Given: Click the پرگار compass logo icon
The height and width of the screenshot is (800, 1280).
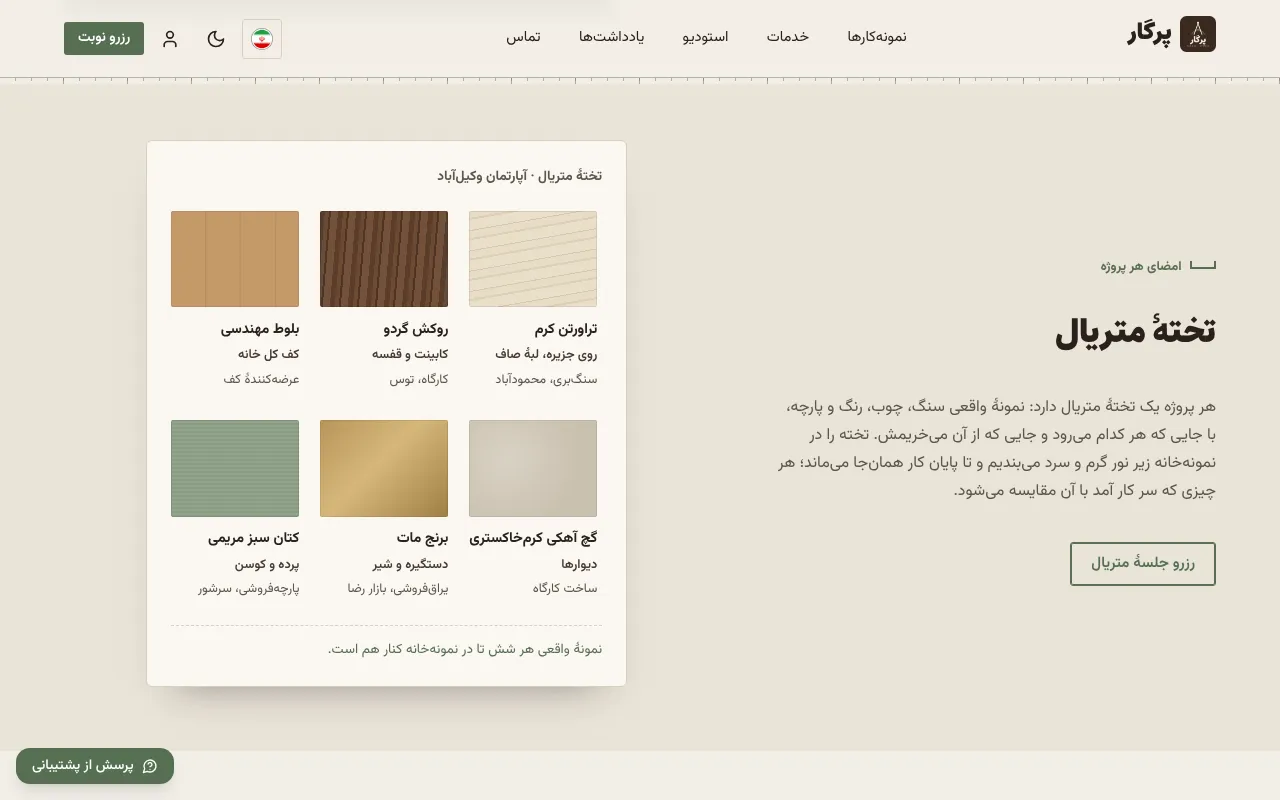Looking at the screenshot, I should (1198, 34).
